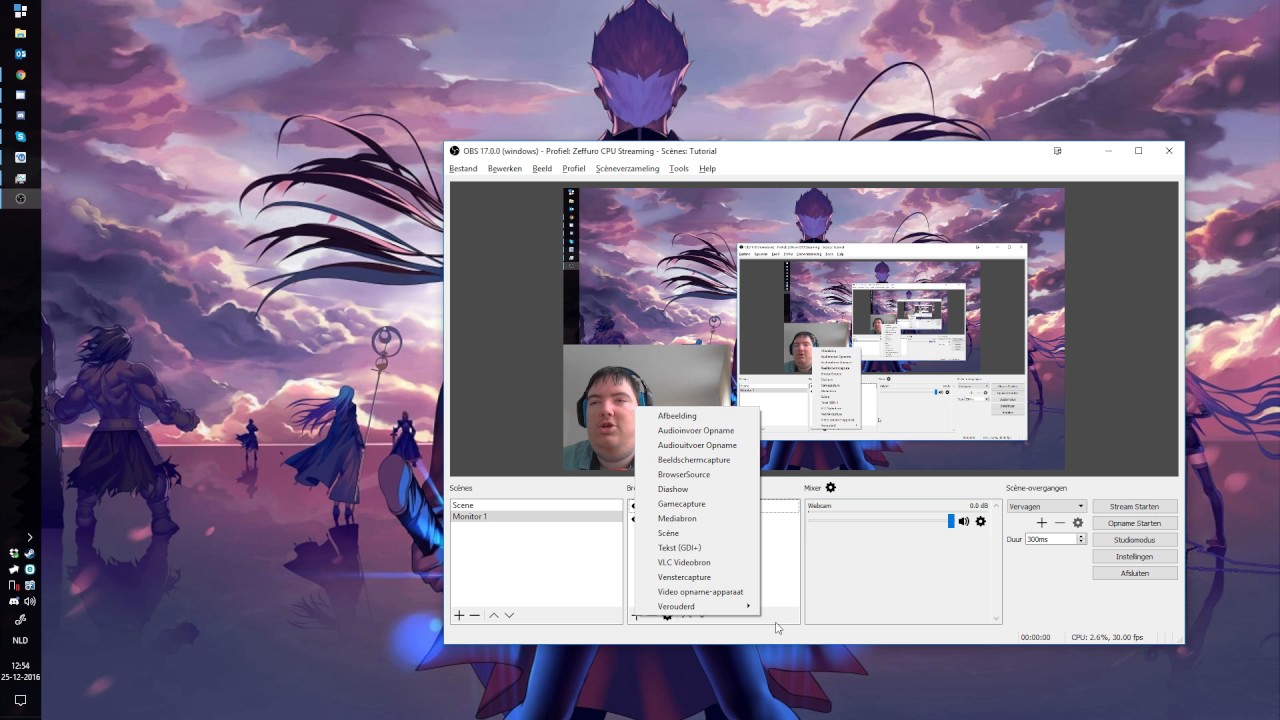Remove the selected scene with the minus icon
This screenshot has width=1280, height=720.
[x=475, y=615]
